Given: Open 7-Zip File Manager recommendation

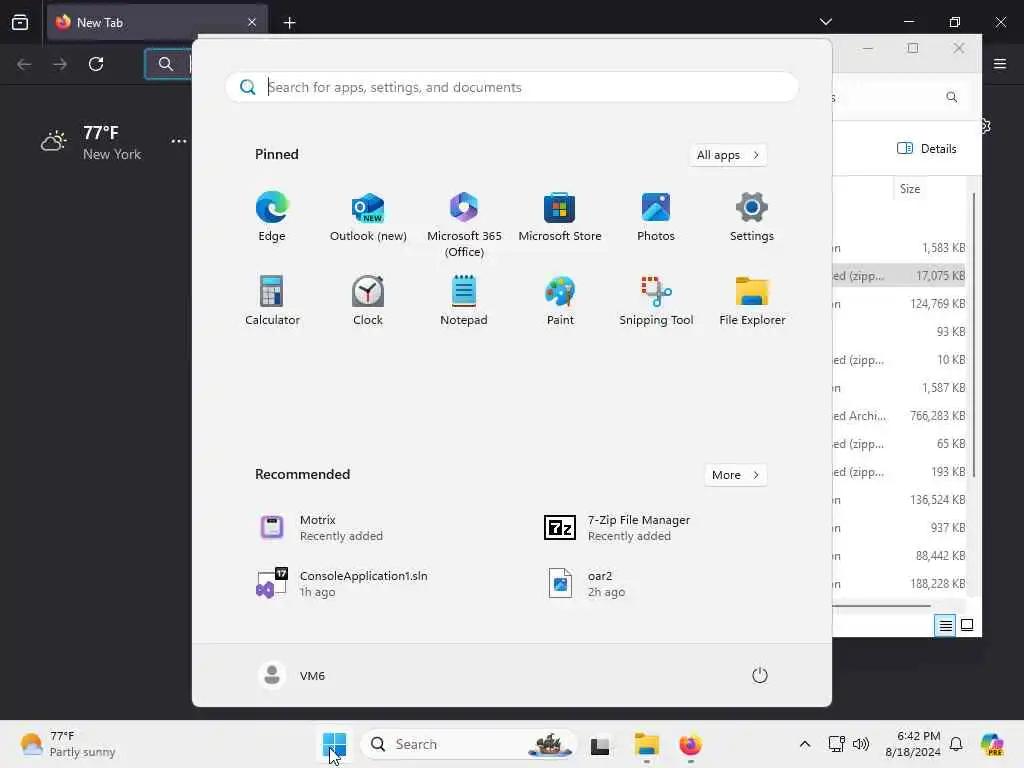Looking at the screenshot, I should (x=616, y=528).
